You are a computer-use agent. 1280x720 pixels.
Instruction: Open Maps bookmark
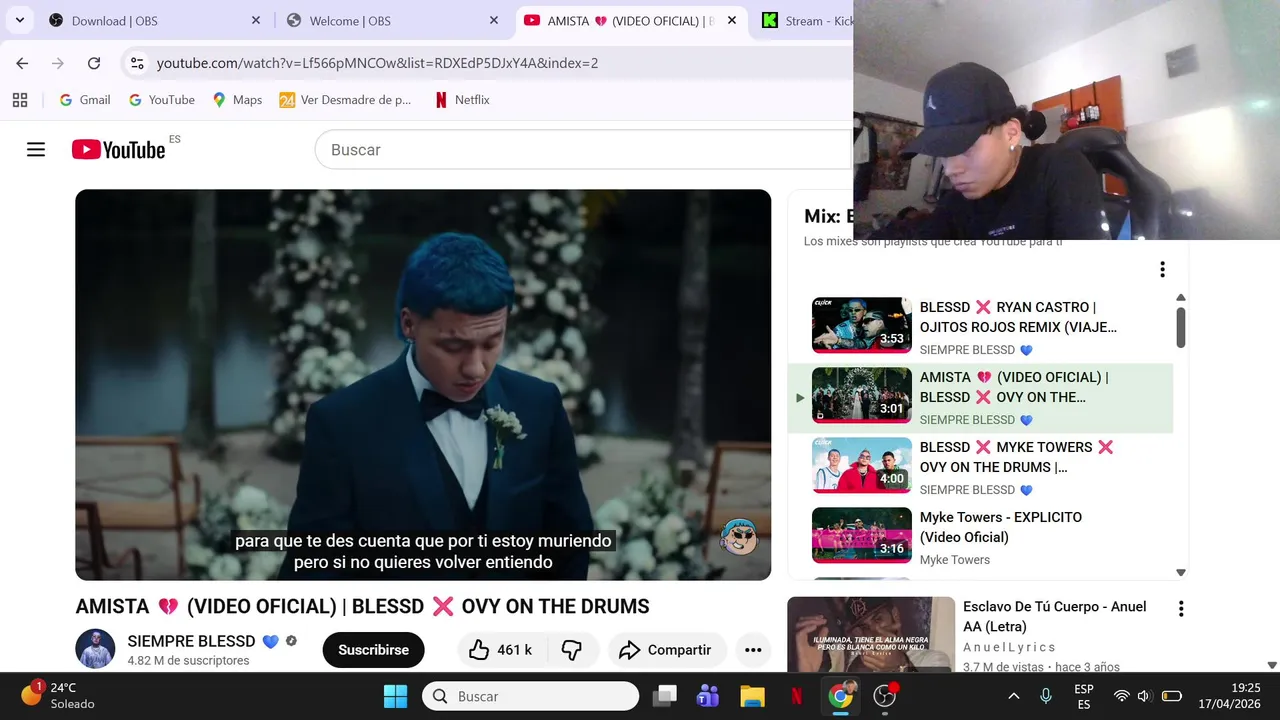click(237, 100)
